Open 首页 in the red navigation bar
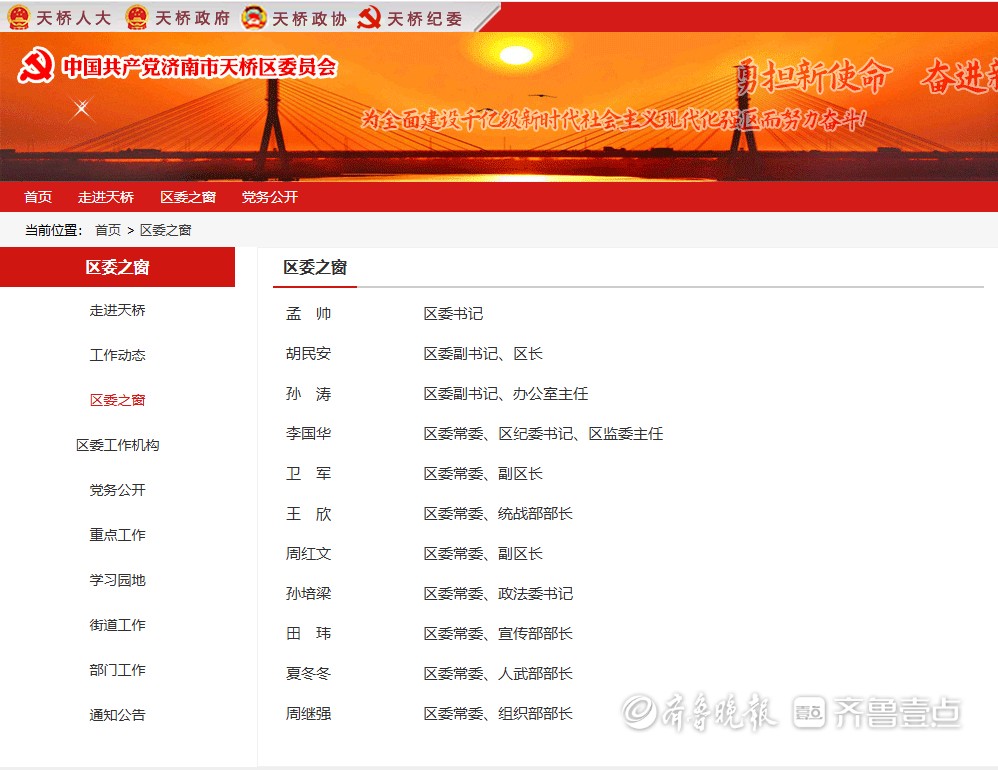This screenshot has width=998, height=770. pos(38,197)
